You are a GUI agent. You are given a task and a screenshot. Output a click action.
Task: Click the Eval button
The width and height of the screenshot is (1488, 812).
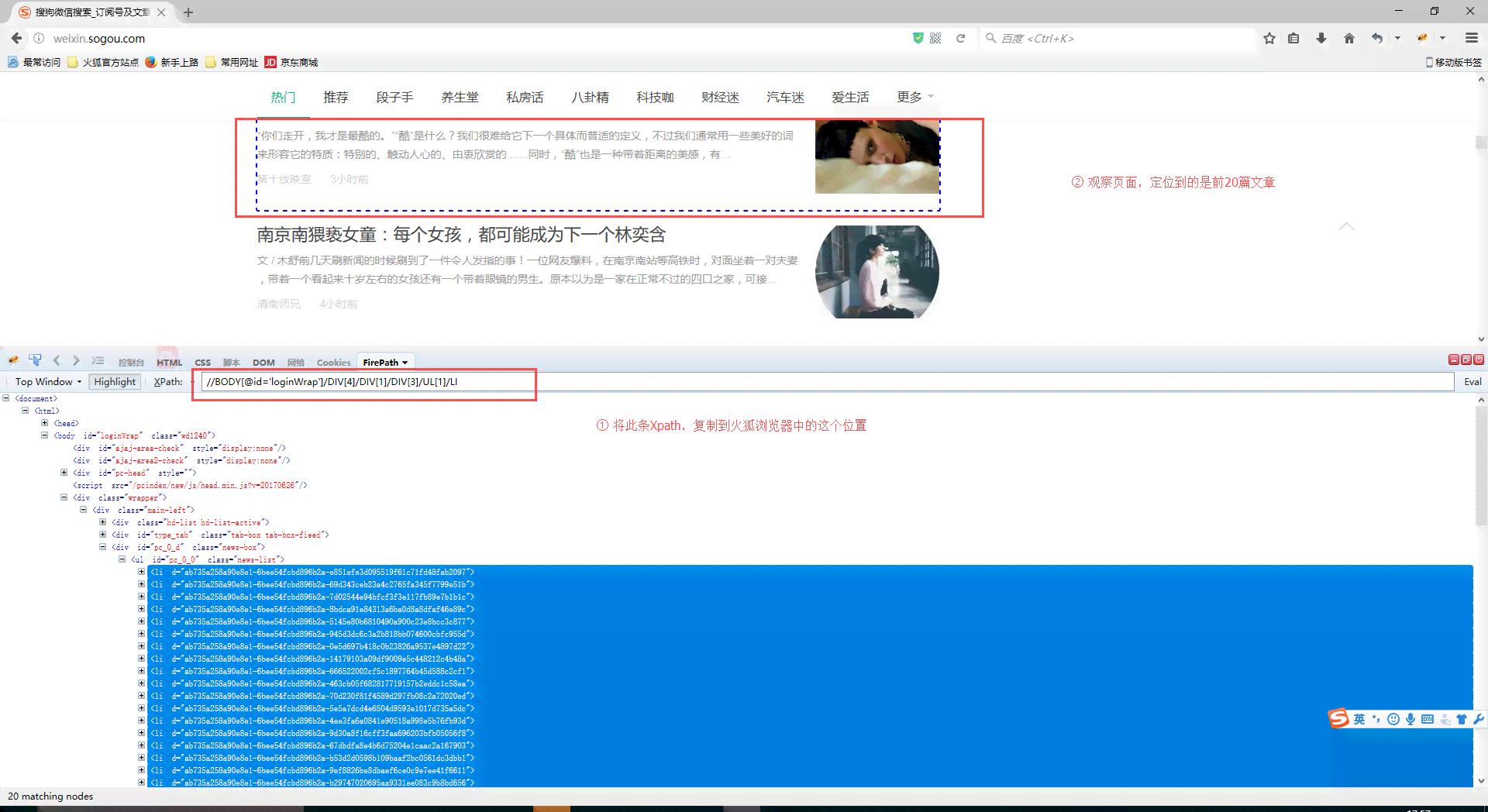click(1472, 381)
